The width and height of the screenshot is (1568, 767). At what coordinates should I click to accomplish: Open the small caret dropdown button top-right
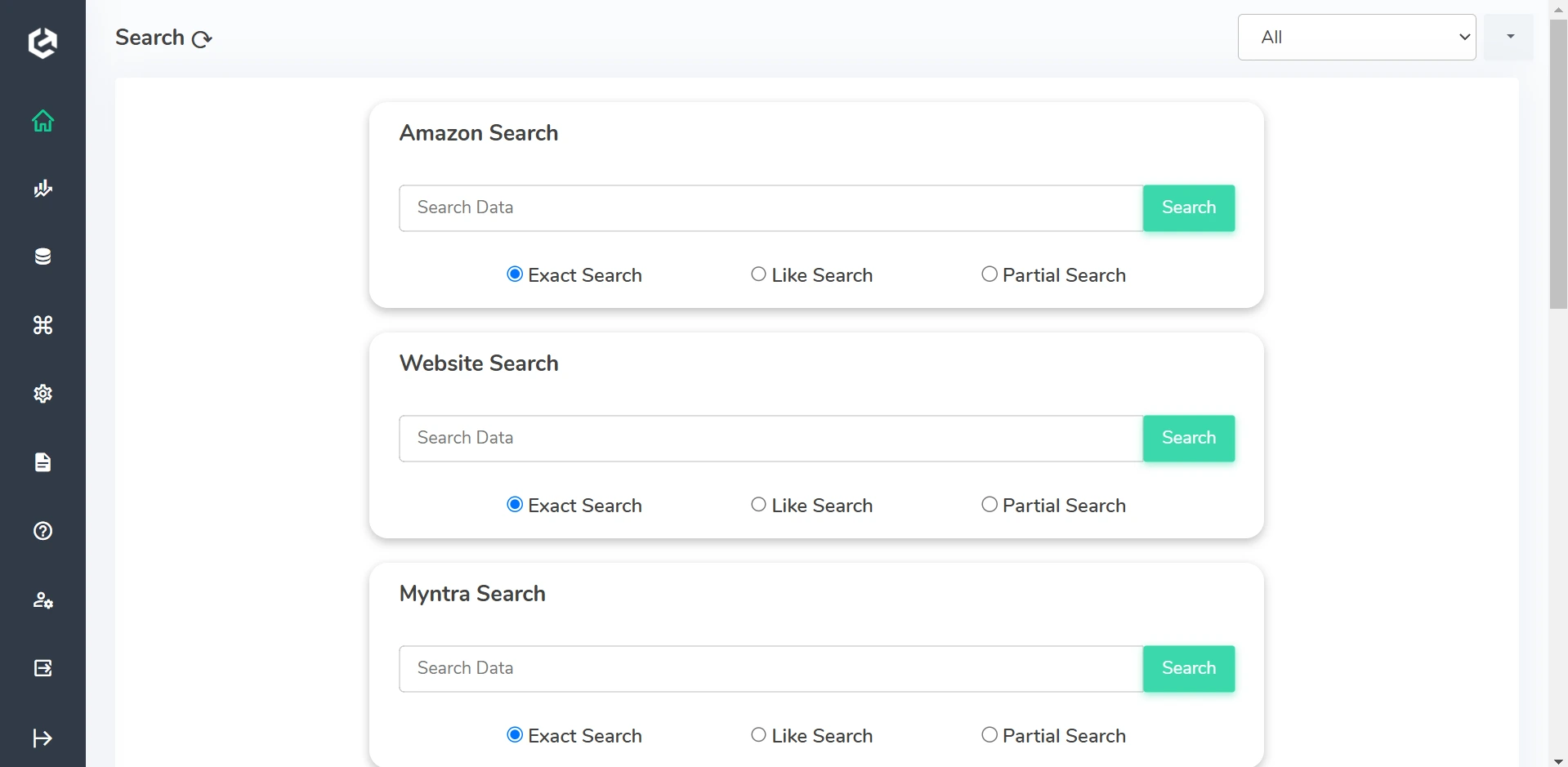pyautogui.click(x=1508, y=37)
